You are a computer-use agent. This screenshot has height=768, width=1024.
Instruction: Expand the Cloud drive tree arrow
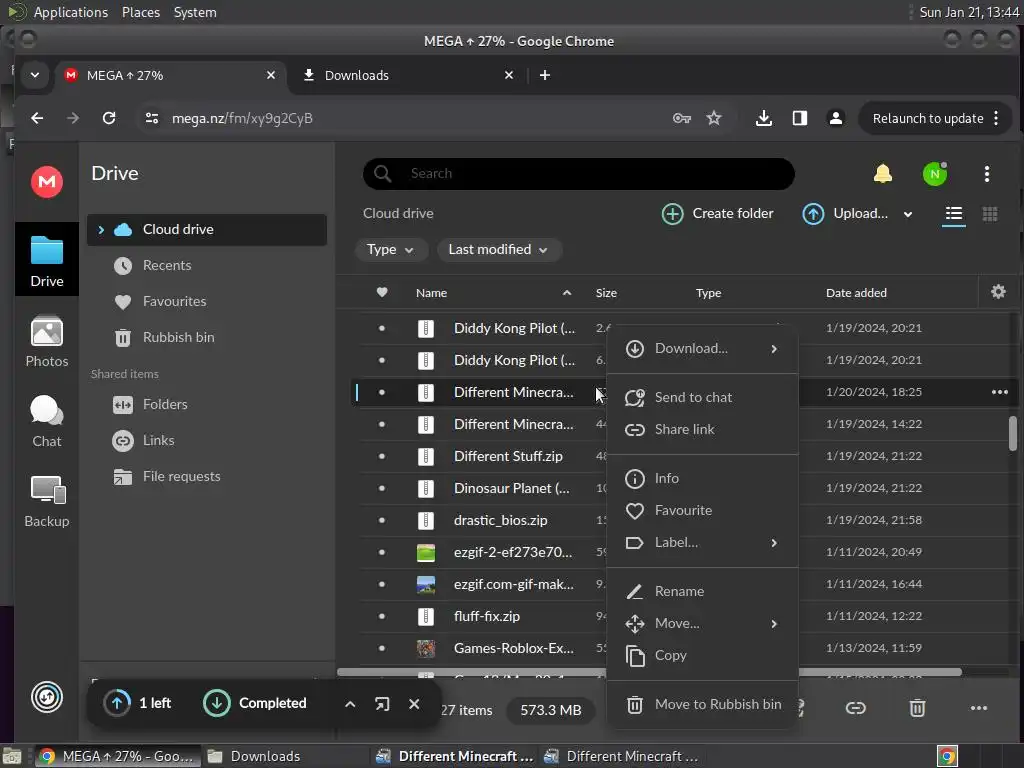pyautogui.click(x=101, y=229)
